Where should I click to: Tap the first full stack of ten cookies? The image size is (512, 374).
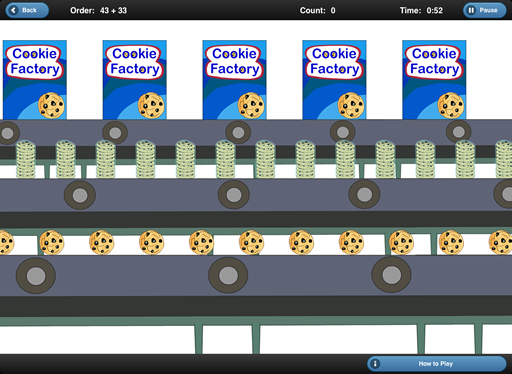(x=26, y=159)
